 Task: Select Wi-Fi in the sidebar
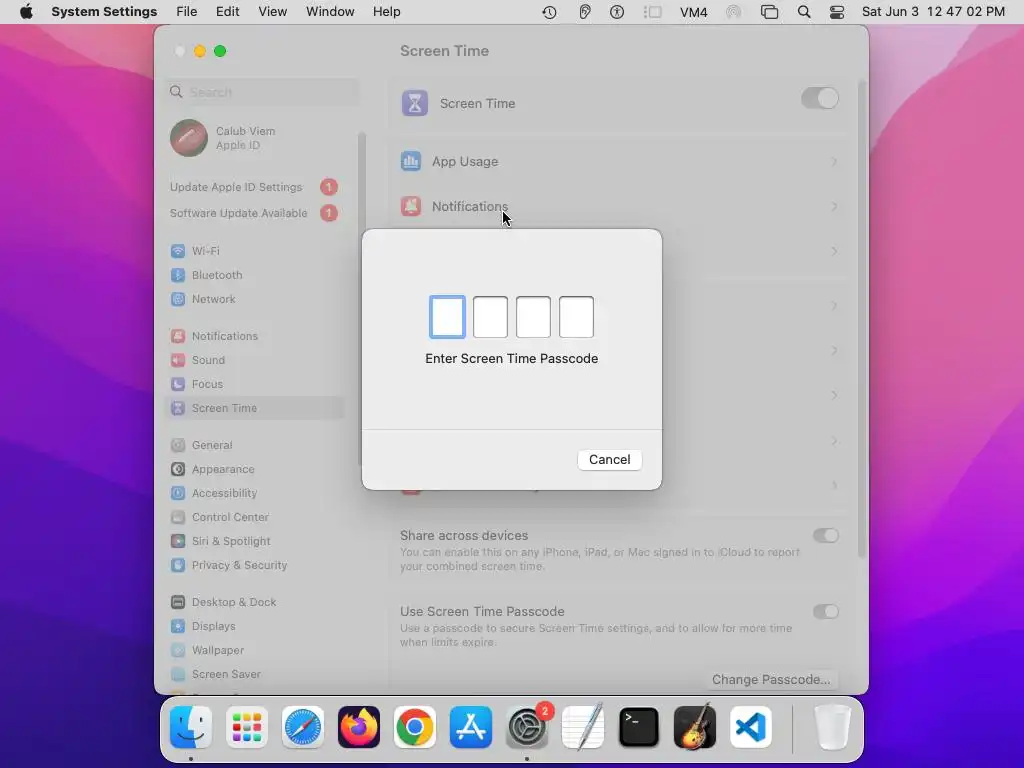(254, 251)
